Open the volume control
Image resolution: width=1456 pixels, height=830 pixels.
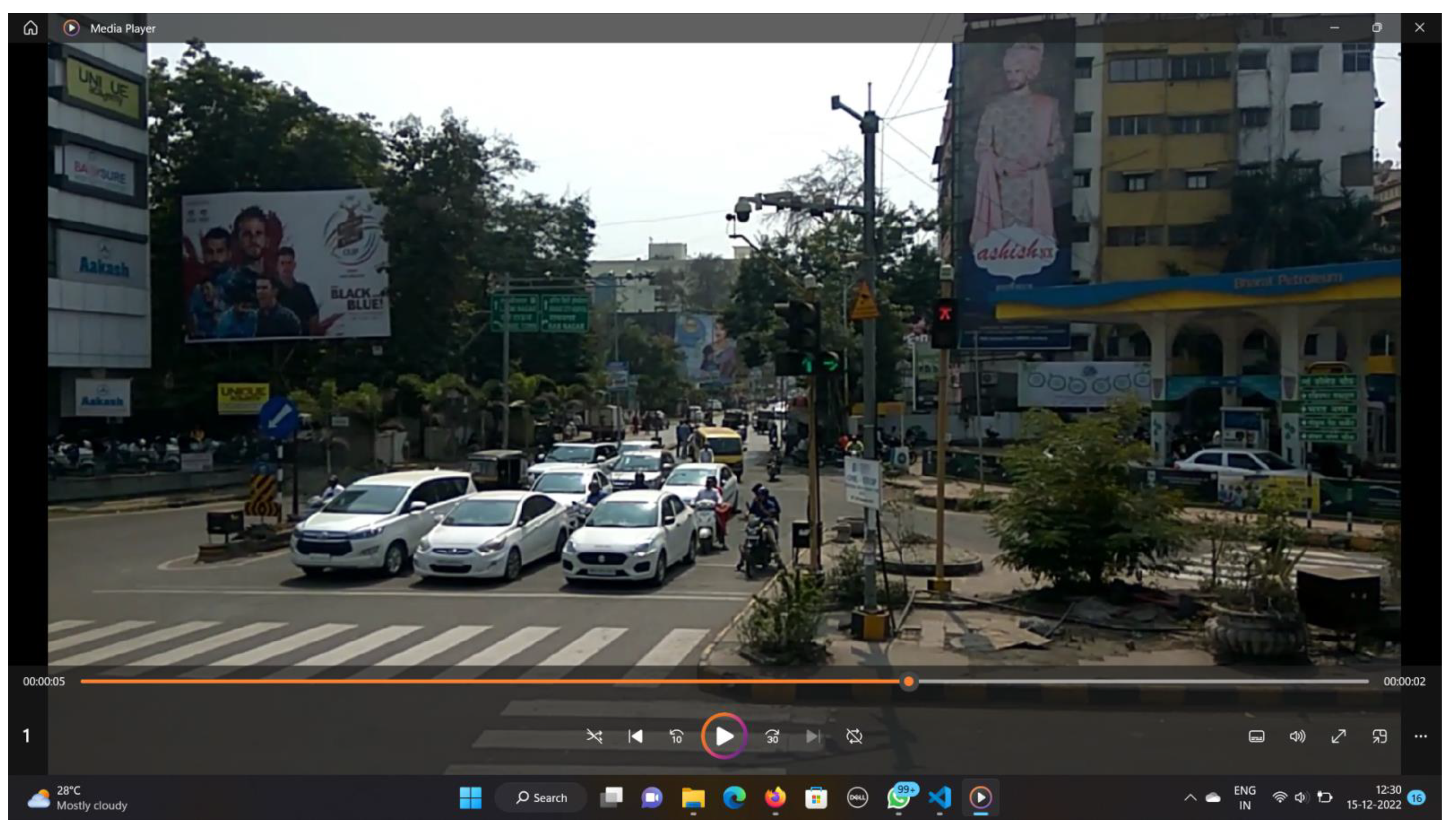click(1297, 736)
